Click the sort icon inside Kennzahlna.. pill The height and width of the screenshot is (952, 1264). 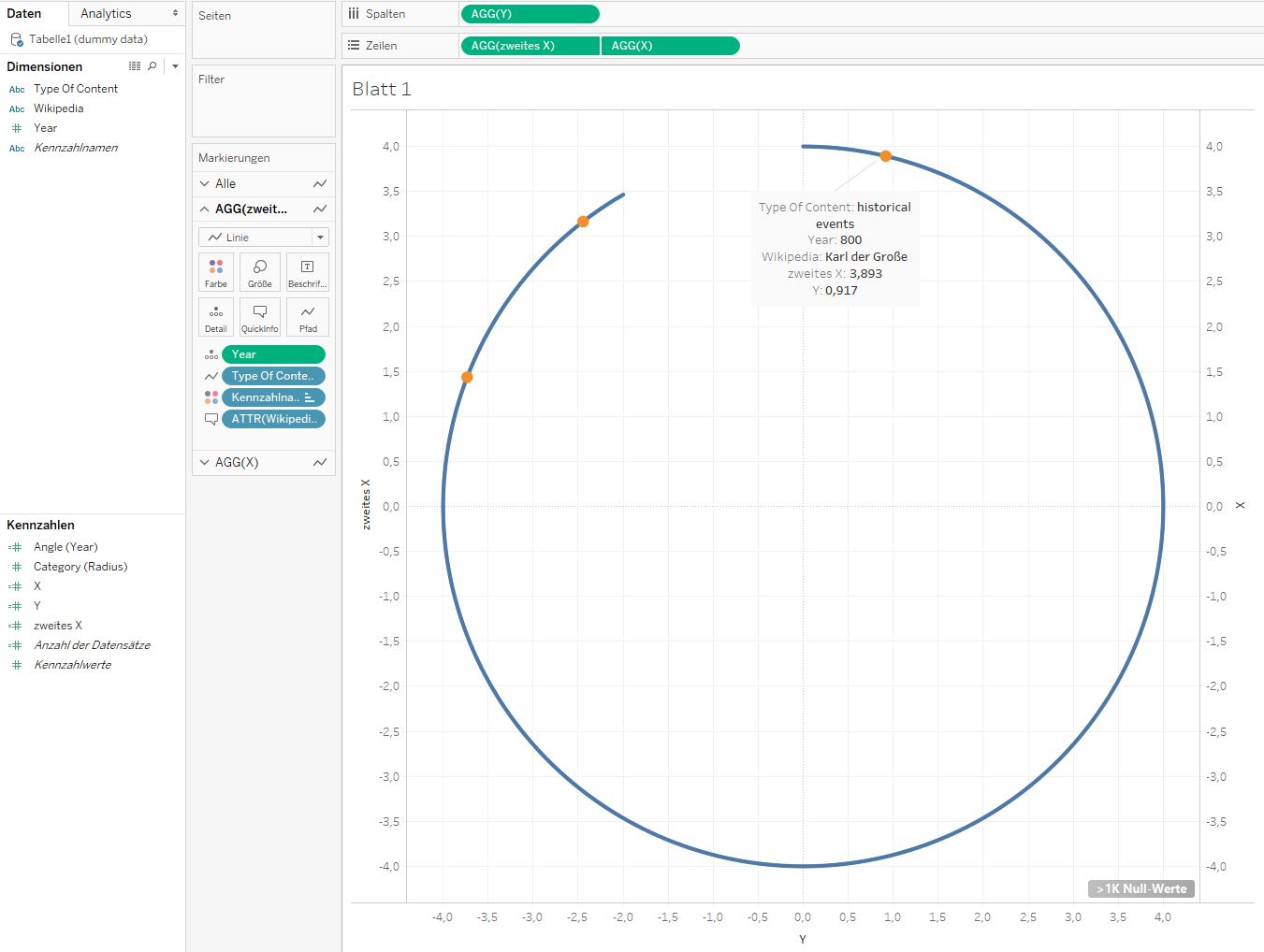pos(310,397)
